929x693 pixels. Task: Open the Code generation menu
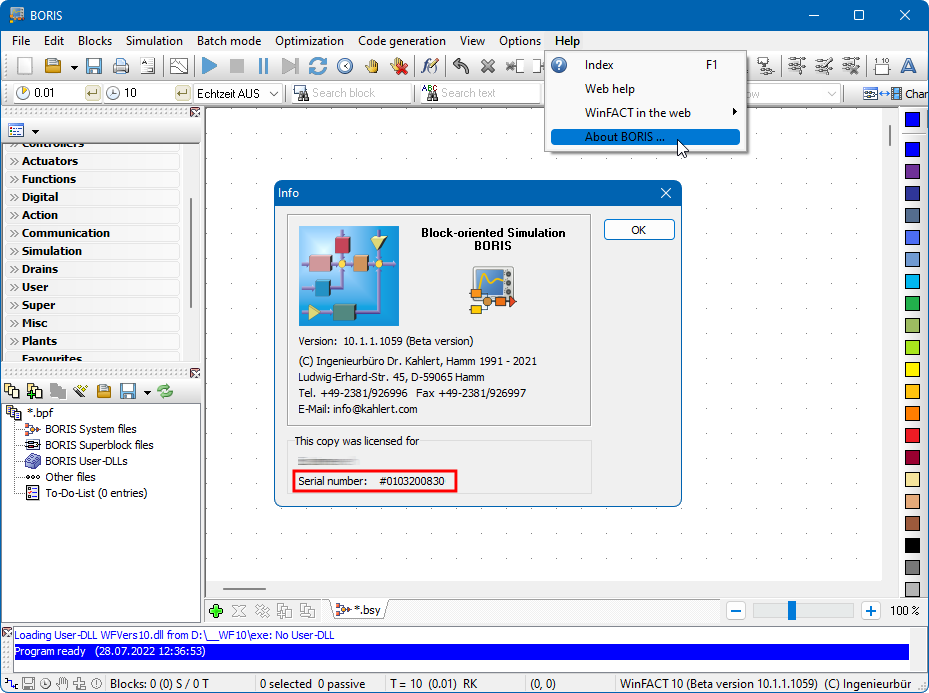tap(402, 41)
